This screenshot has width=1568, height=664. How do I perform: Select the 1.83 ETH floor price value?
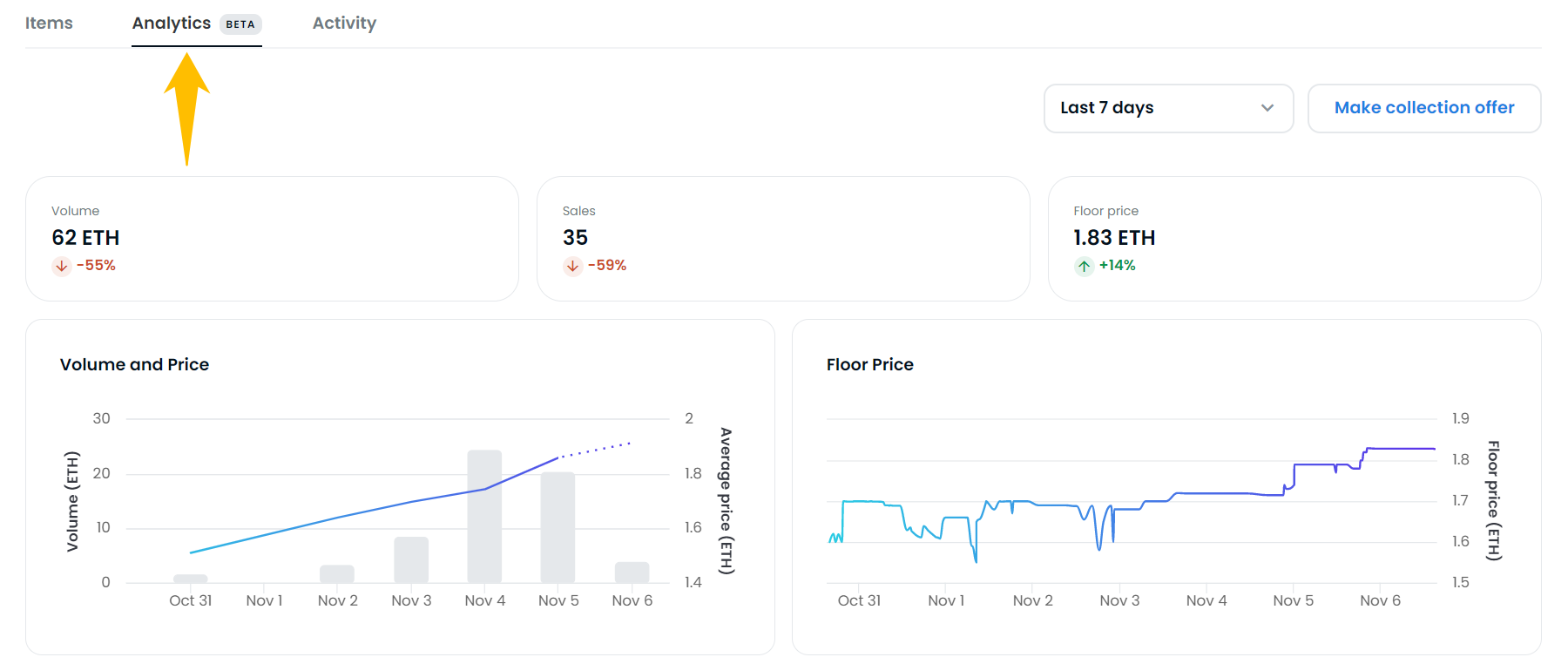[1114, 238]
